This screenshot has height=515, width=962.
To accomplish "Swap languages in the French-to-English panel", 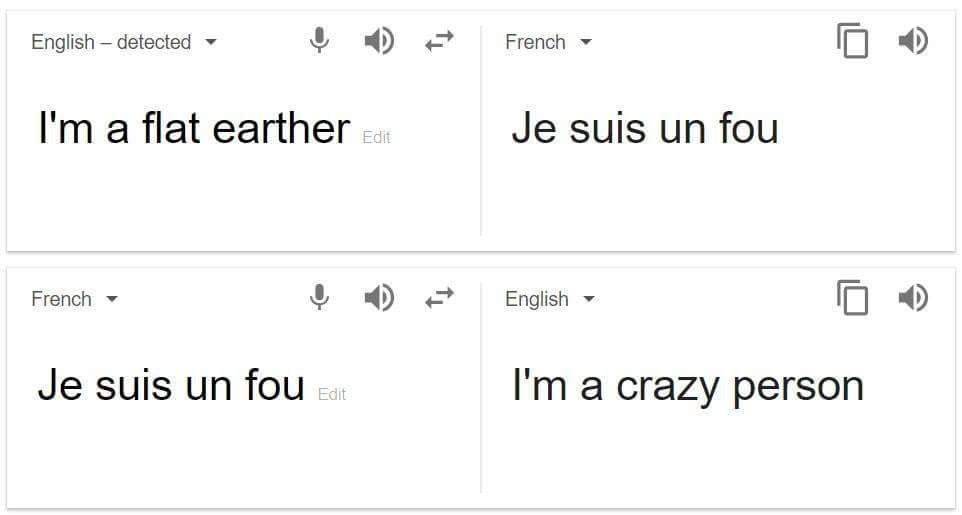I will pyautogui.click(x=439, y=298).
